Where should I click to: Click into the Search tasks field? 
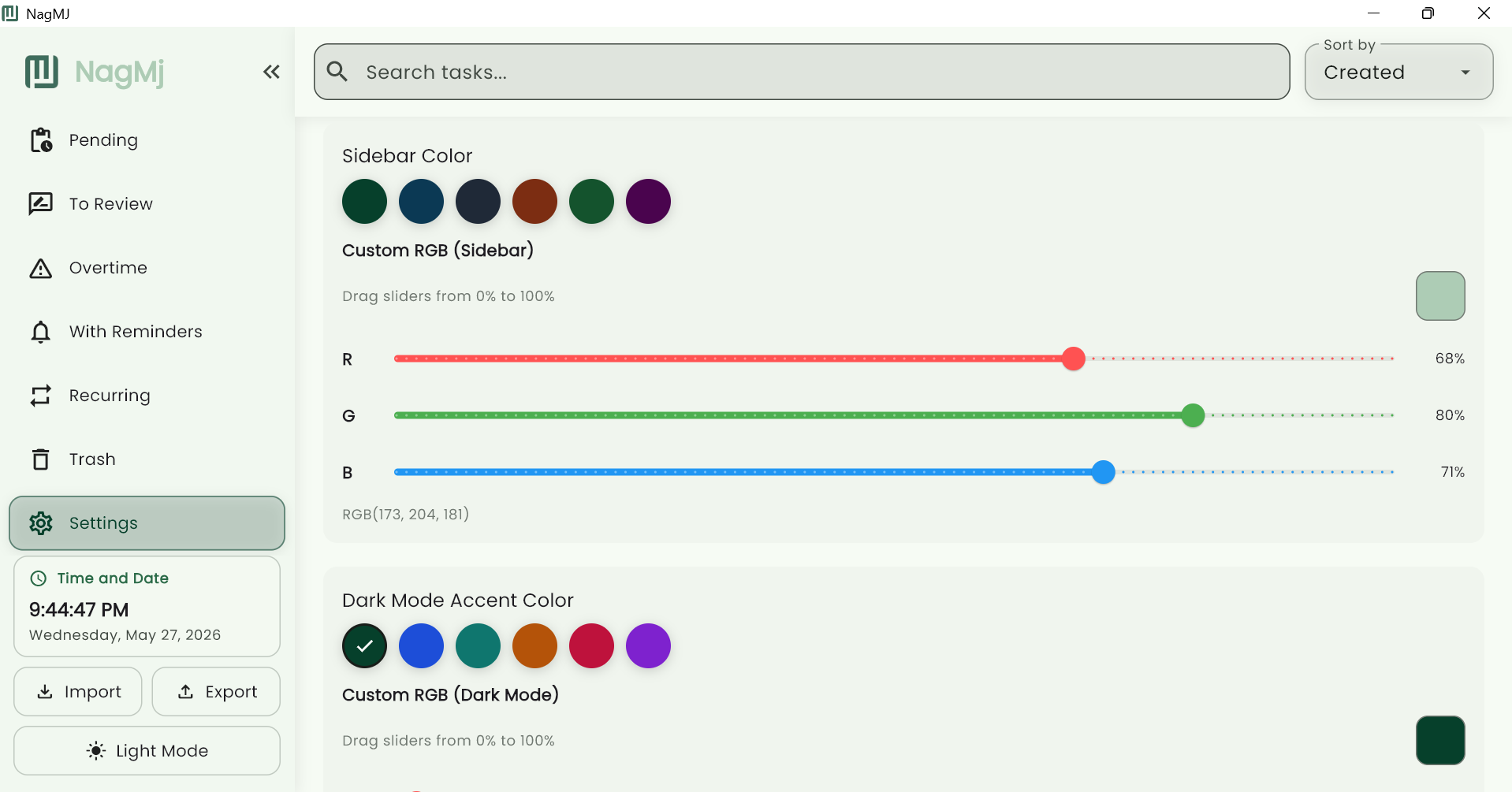click(x=802, y=72)
